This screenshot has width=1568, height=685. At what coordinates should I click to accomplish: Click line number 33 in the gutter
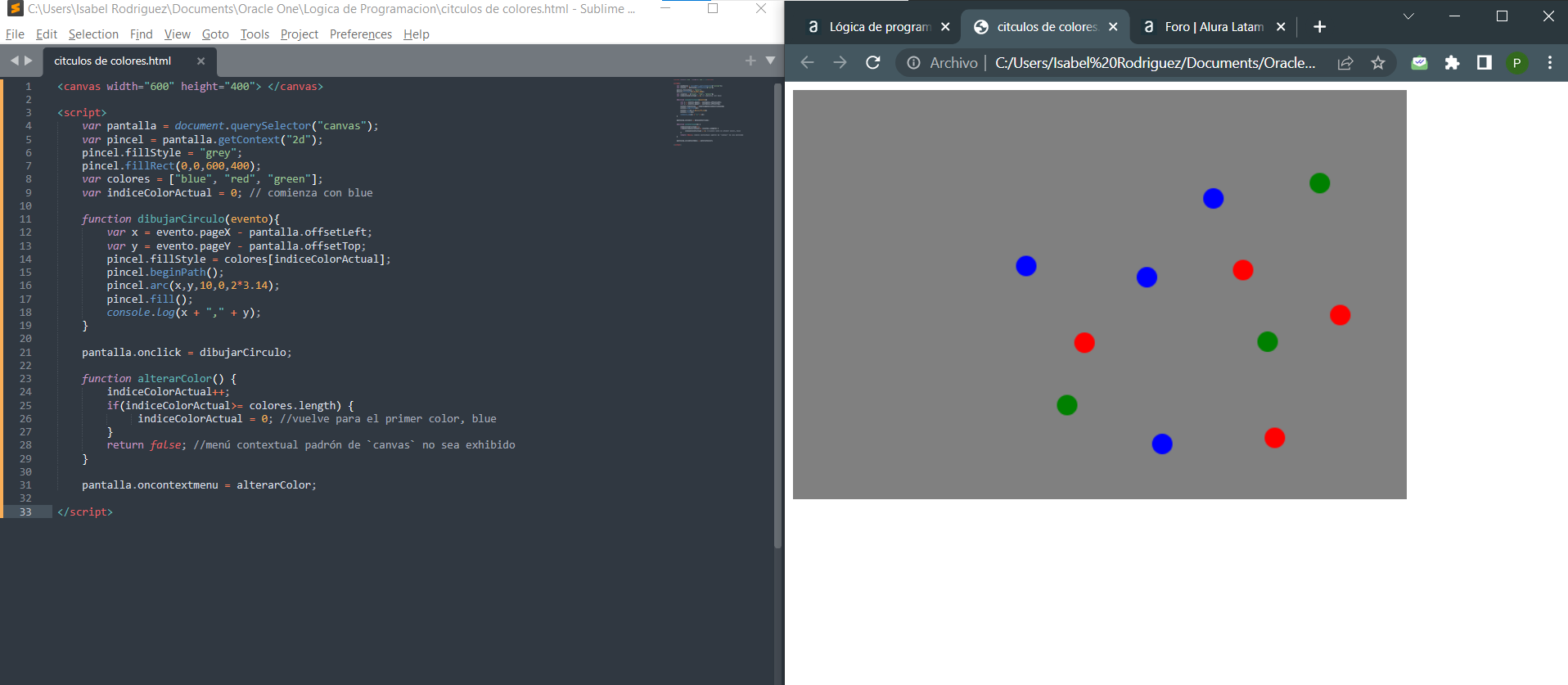(25, 511)
